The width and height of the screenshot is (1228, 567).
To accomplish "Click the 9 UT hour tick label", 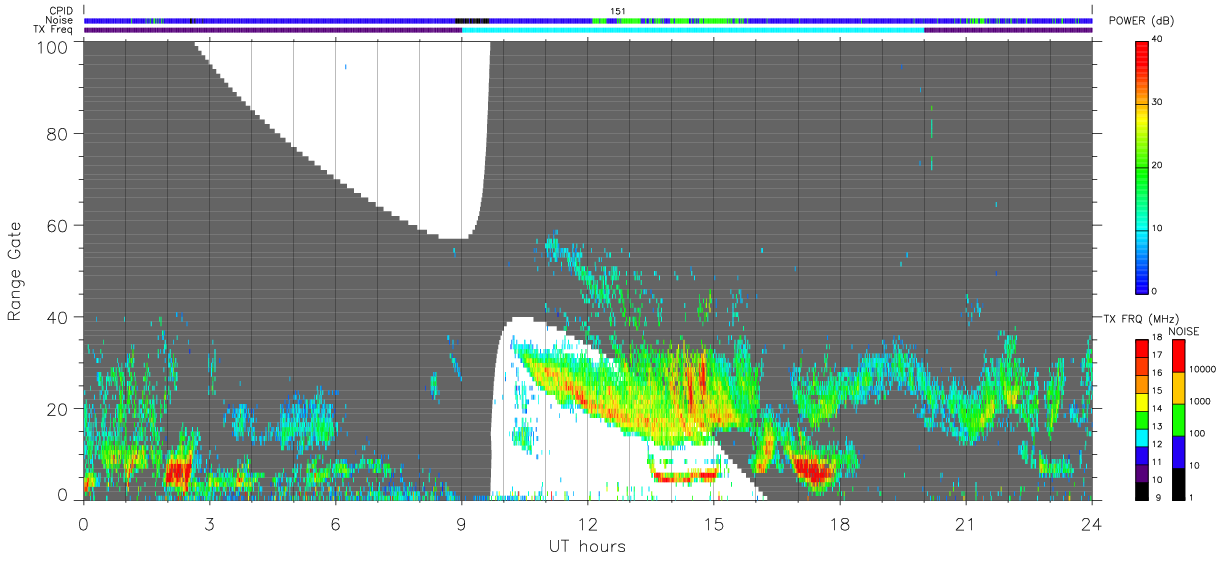I will tap(461, 525).
